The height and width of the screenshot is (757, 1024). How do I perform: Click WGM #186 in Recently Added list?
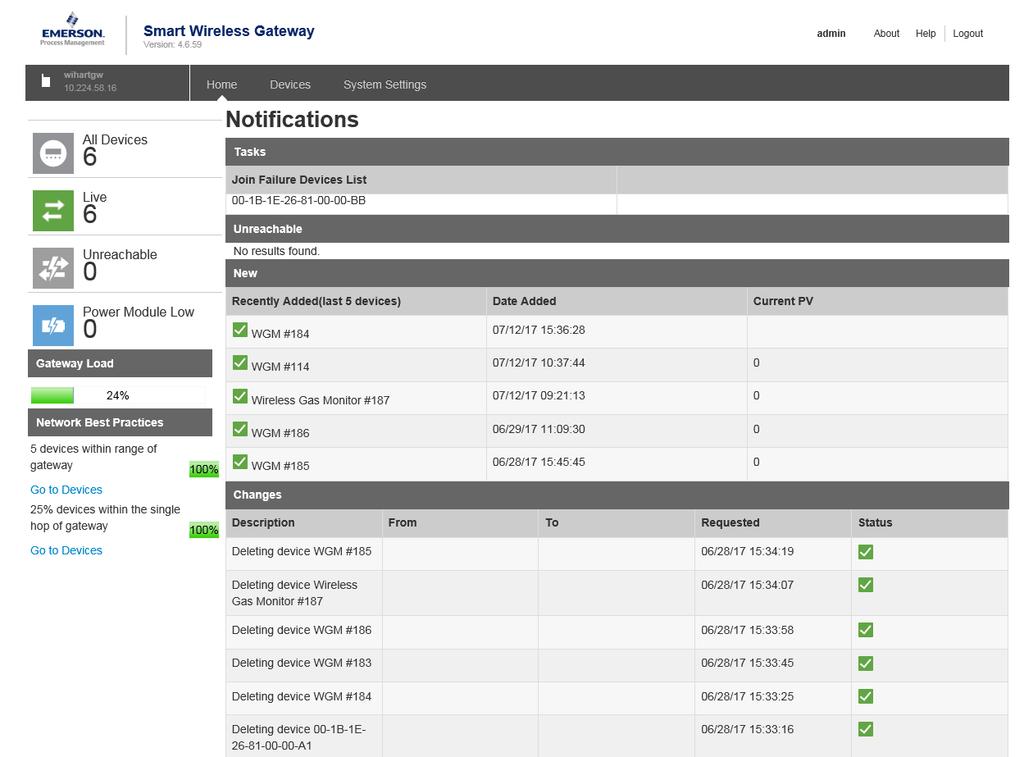280,433
